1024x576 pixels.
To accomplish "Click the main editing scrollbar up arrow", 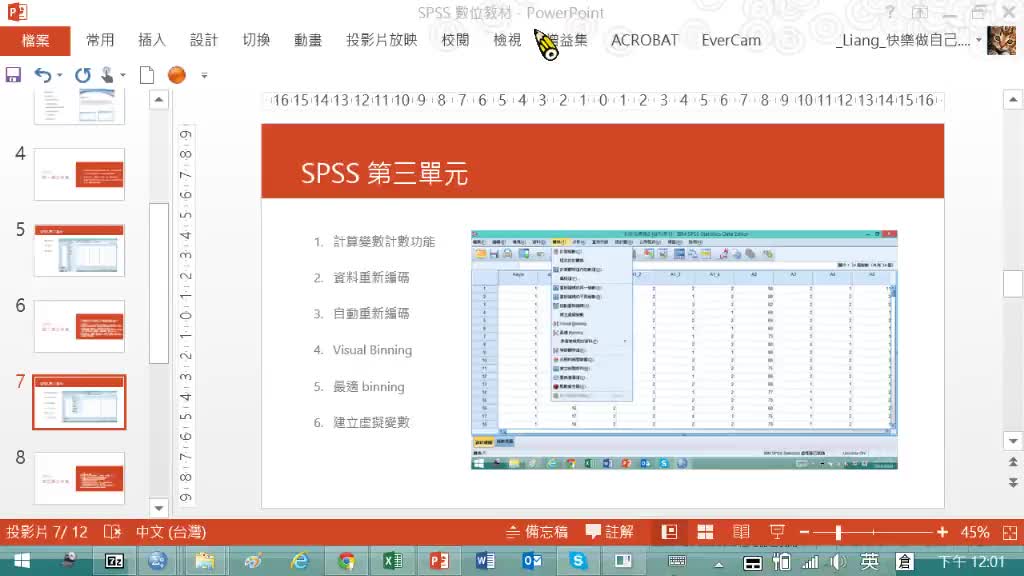I will 1013,99.
